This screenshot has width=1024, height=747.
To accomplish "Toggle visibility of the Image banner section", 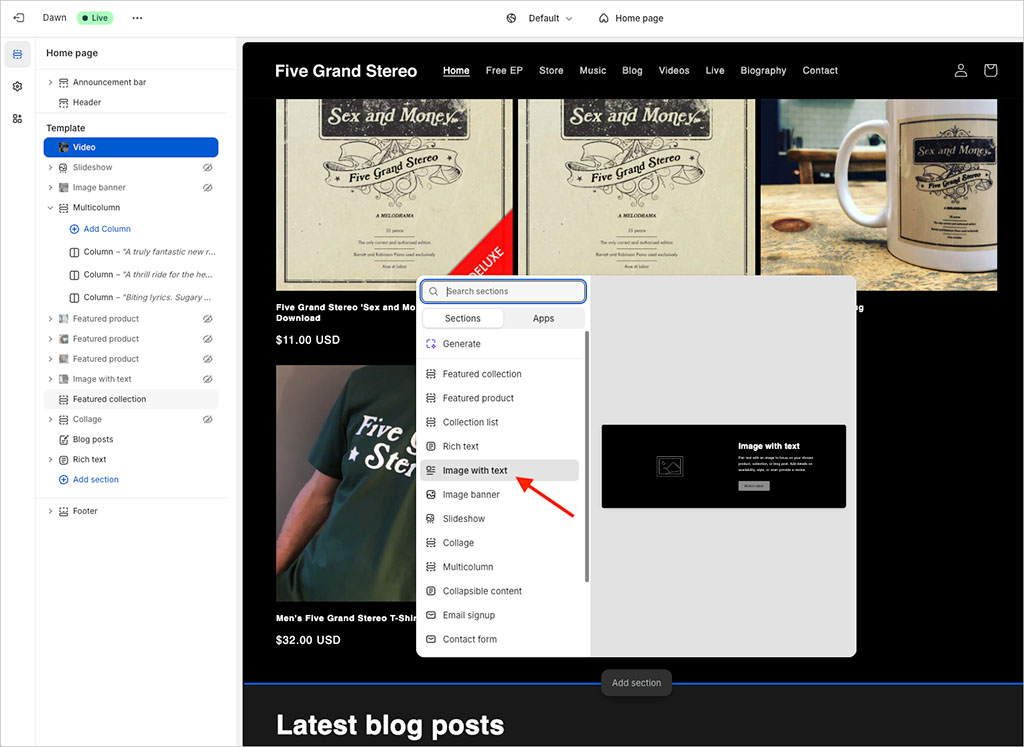I will click(208, 187).
